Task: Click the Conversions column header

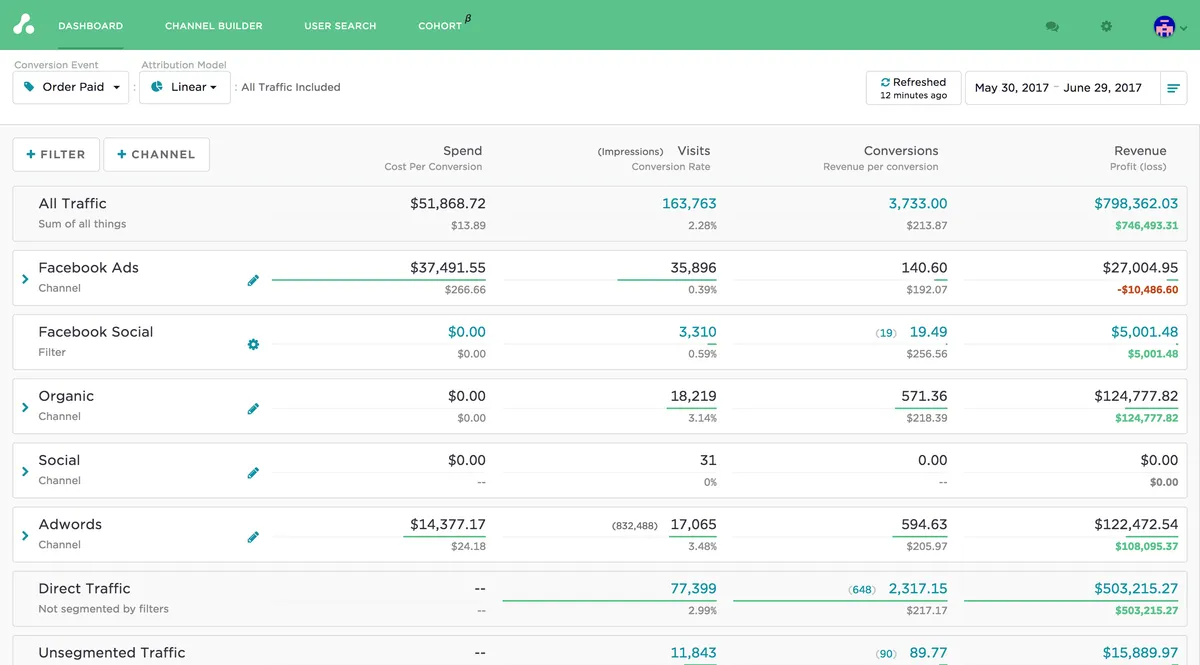Action: click(x=901, y=151)
